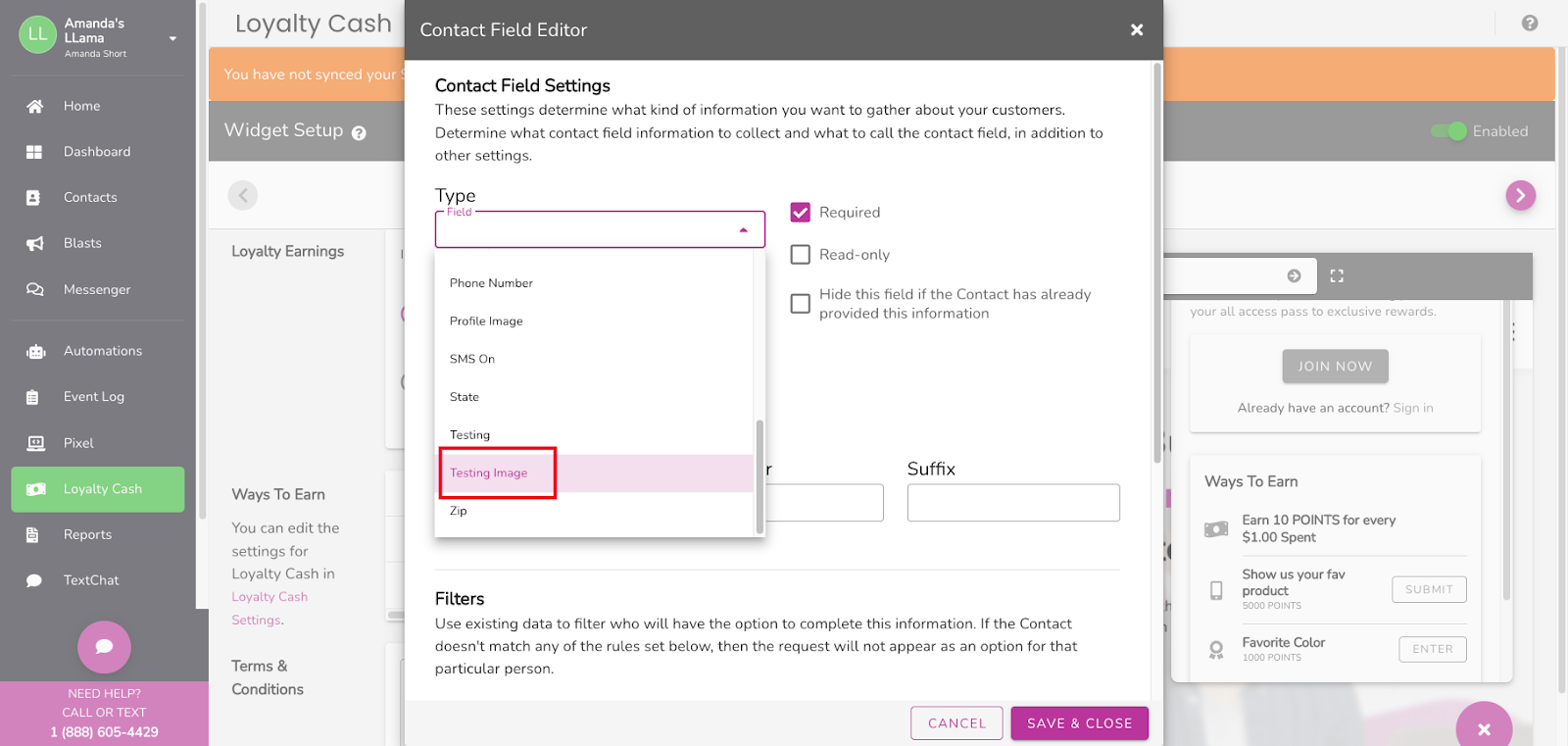Screen dimensions: 1568x746
Task: Select Testing Image from the list
Action: (x=489, y=473)
